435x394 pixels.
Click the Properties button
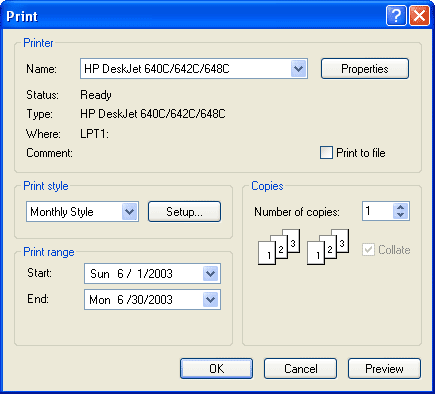pos(365,69)
